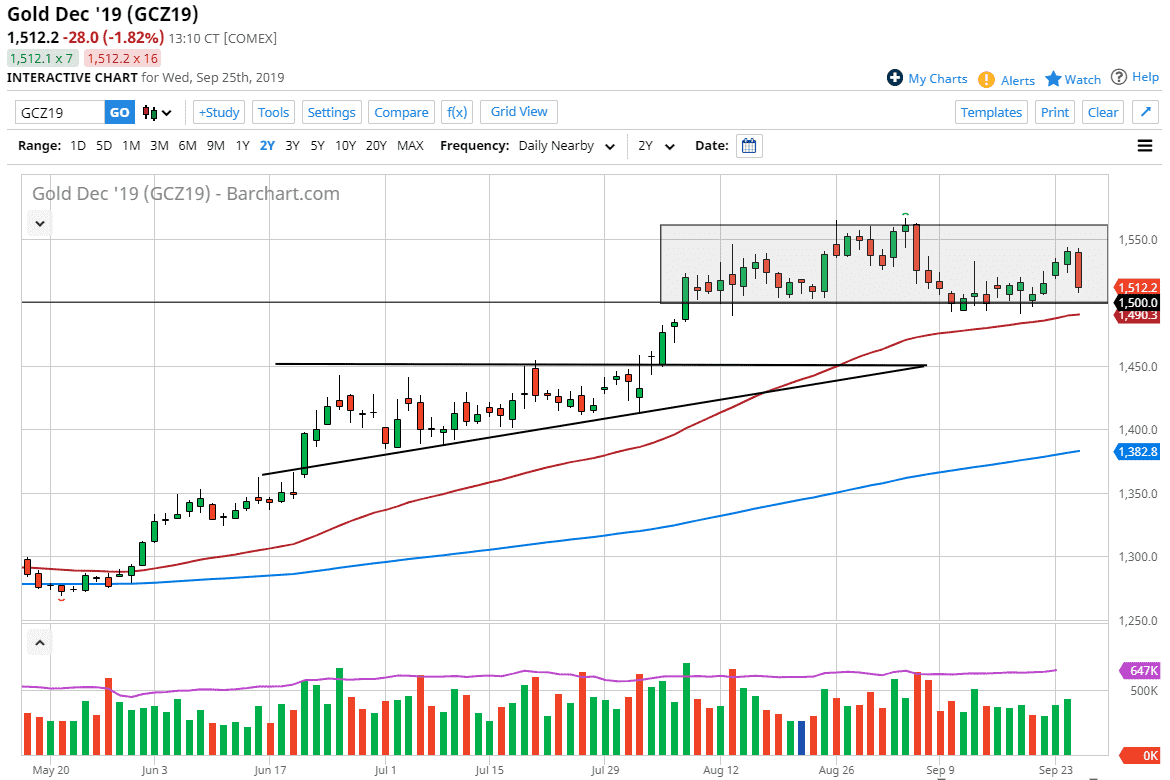Open Alerts via the exclamation icon
Viewport: 1170px width, 780px height.
coord(986,80)
